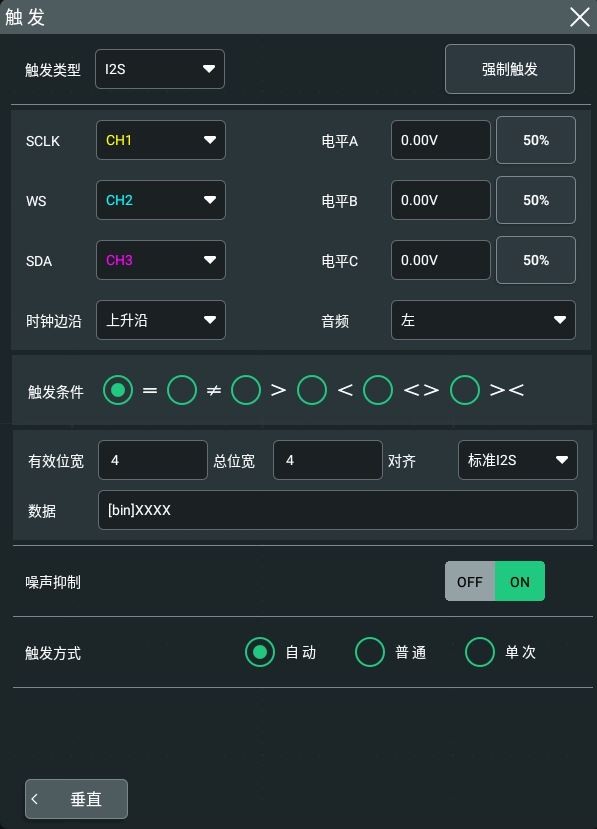This screenshot has width=597, height=829.
Task: Go back to the 垂直 vertical menu
Action: tap(76, 799)
